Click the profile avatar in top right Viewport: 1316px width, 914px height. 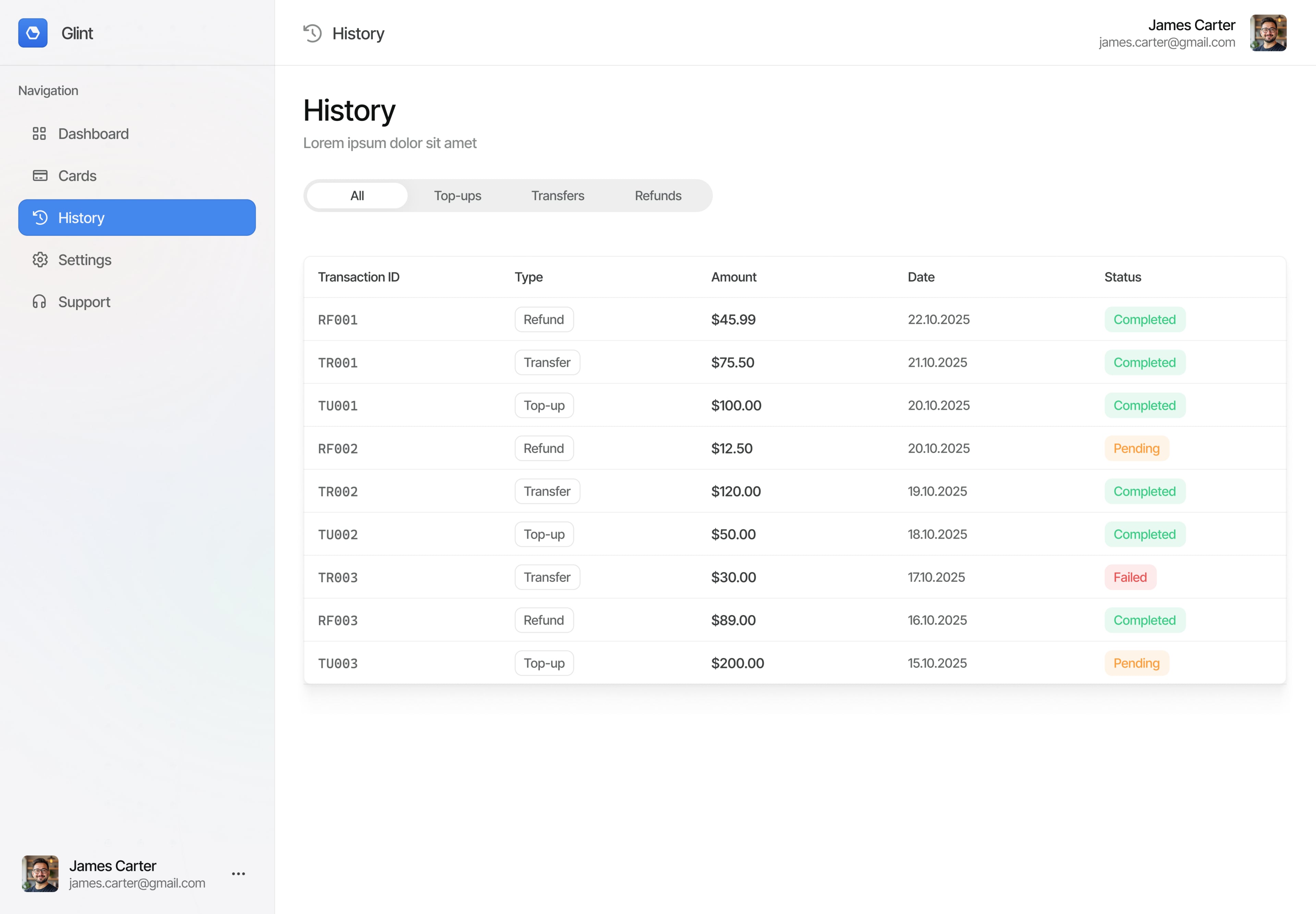[x=1268, y=33]
